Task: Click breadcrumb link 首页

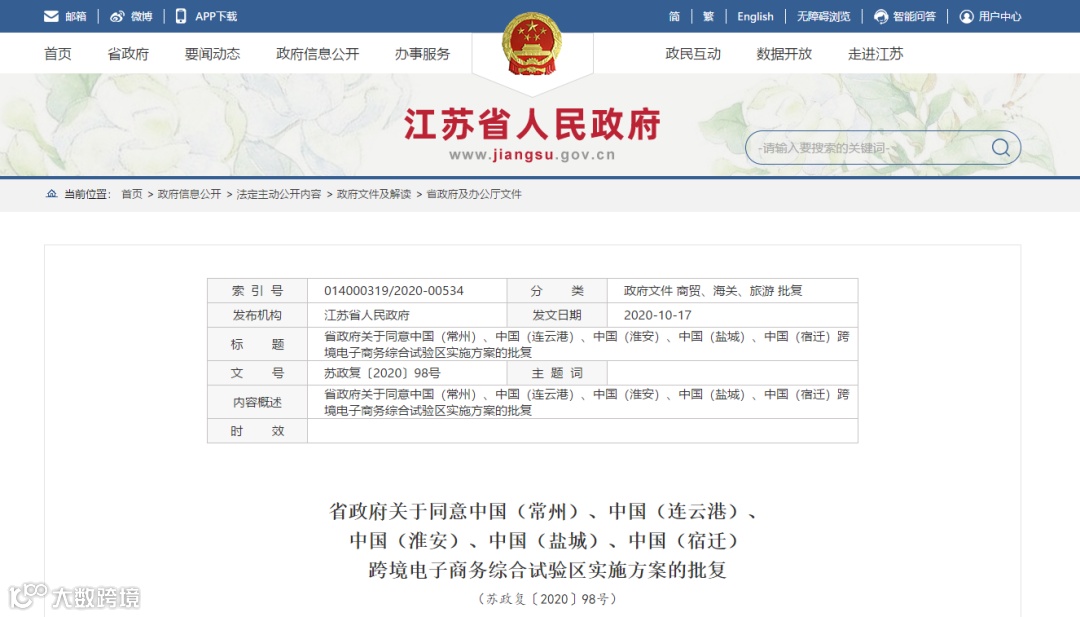Action: pyautogui.click(x=132, y=194)
